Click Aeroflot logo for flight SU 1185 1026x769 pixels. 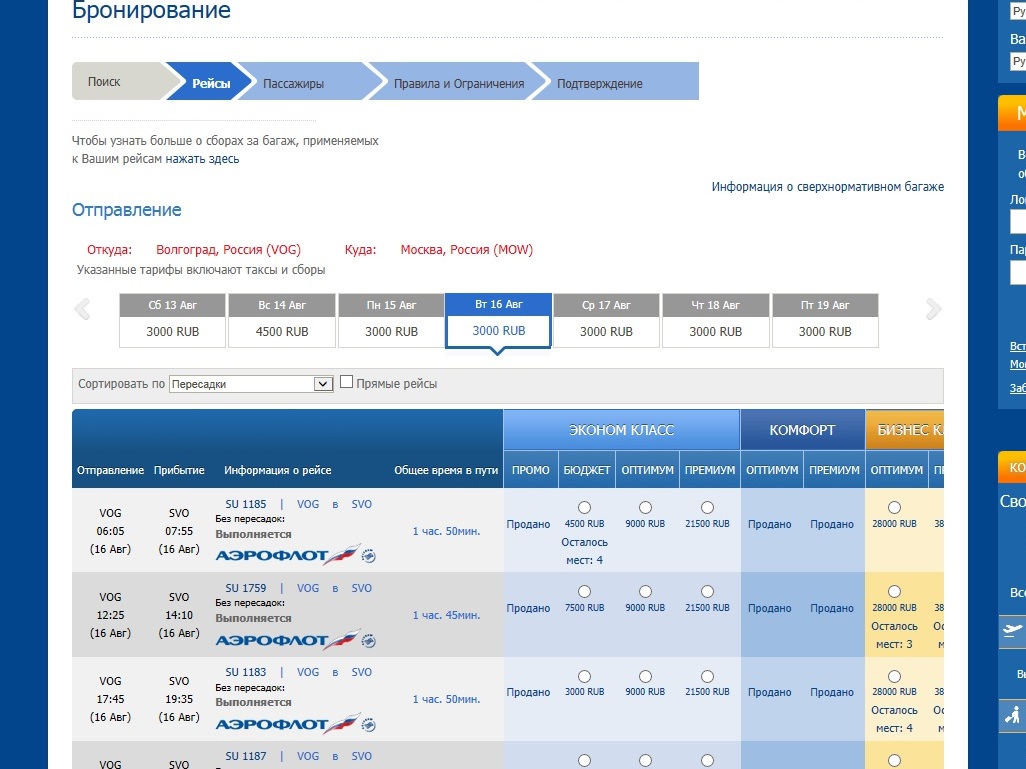[286, 556]
